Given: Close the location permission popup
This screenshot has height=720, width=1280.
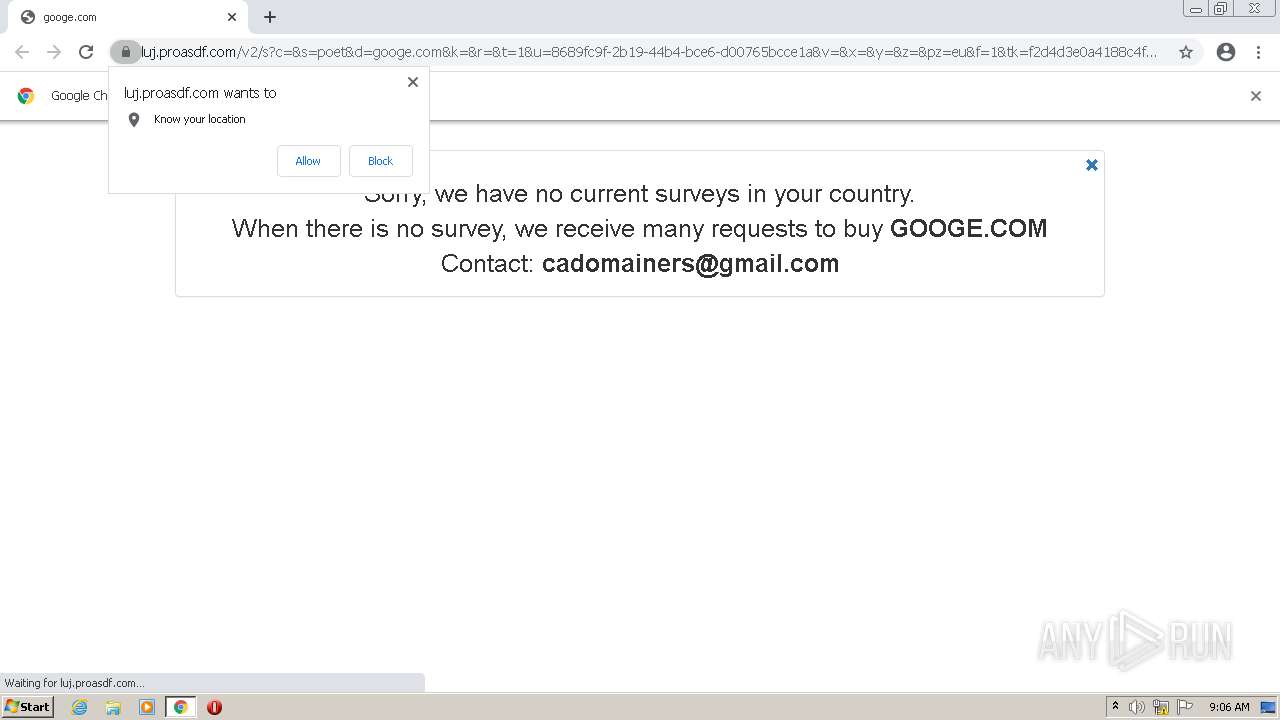Looking at the screenshot, I should point(413,82).
